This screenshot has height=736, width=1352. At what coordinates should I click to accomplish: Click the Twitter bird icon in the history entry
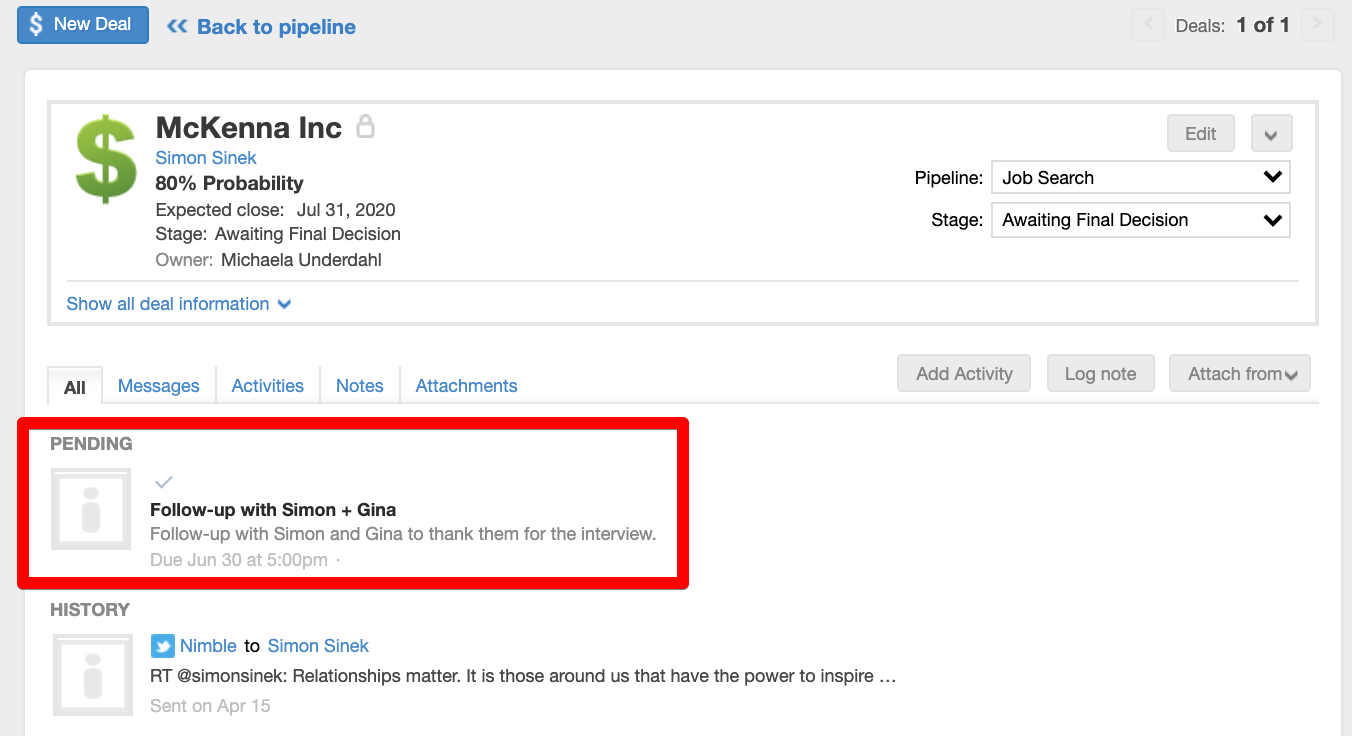coord(162,645)
